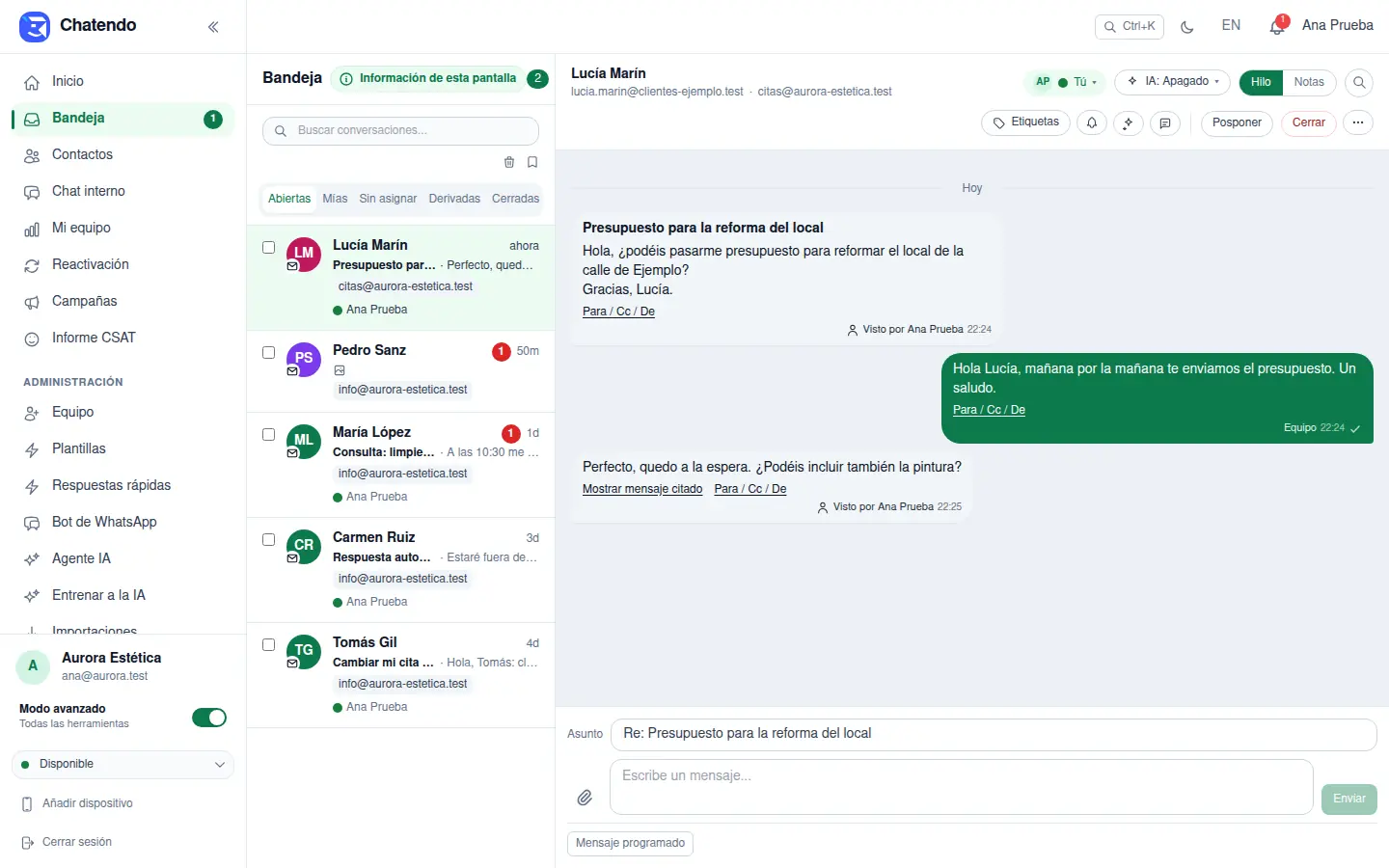Image resolution: width=1389 pixels, height=868 pixels.
Task: Click the magnifier icon in the conversation header
Action: (1359, 82)
